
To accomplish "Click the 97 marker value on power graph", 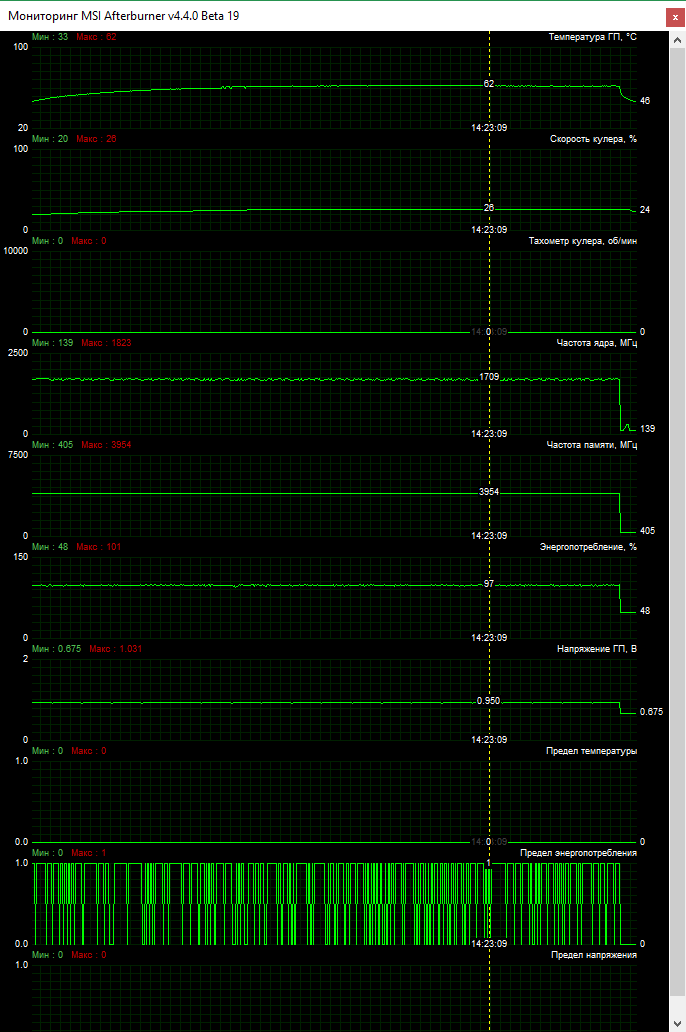I will pyautogui.click(x=488, y=584).
